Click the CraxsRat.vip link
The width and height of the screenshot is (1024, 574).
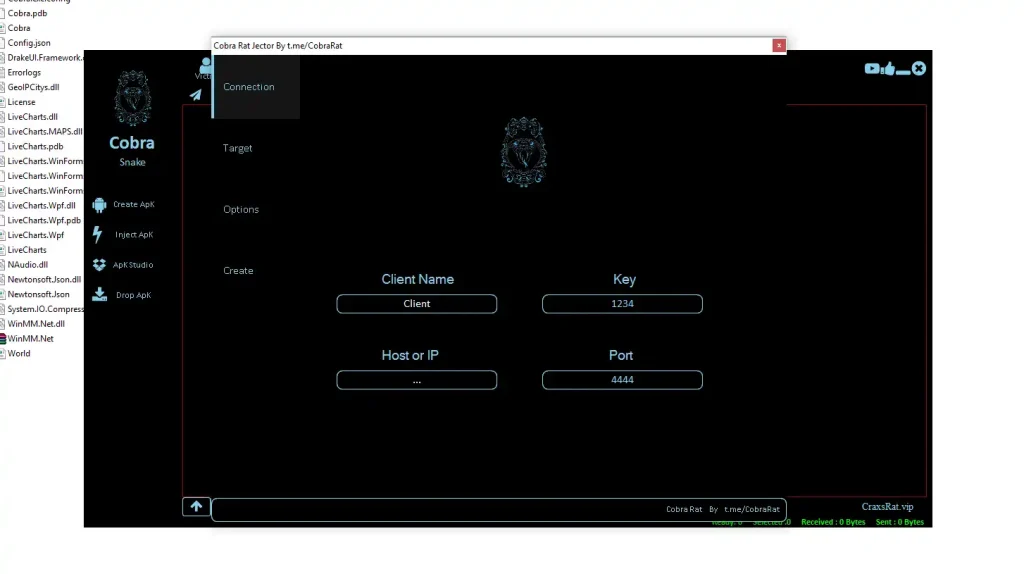click(887, 507)
